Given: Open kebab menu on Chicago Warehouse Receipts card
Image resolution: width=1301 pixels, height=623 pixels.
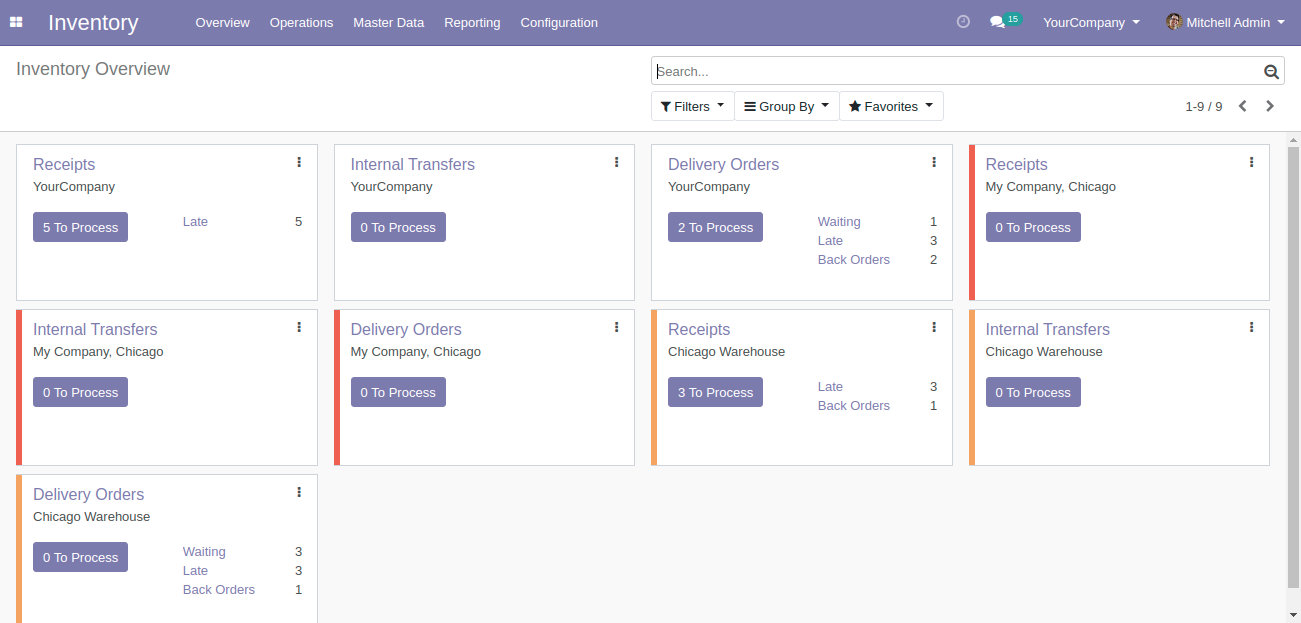Looking at the screenshot, I should 934,327.
